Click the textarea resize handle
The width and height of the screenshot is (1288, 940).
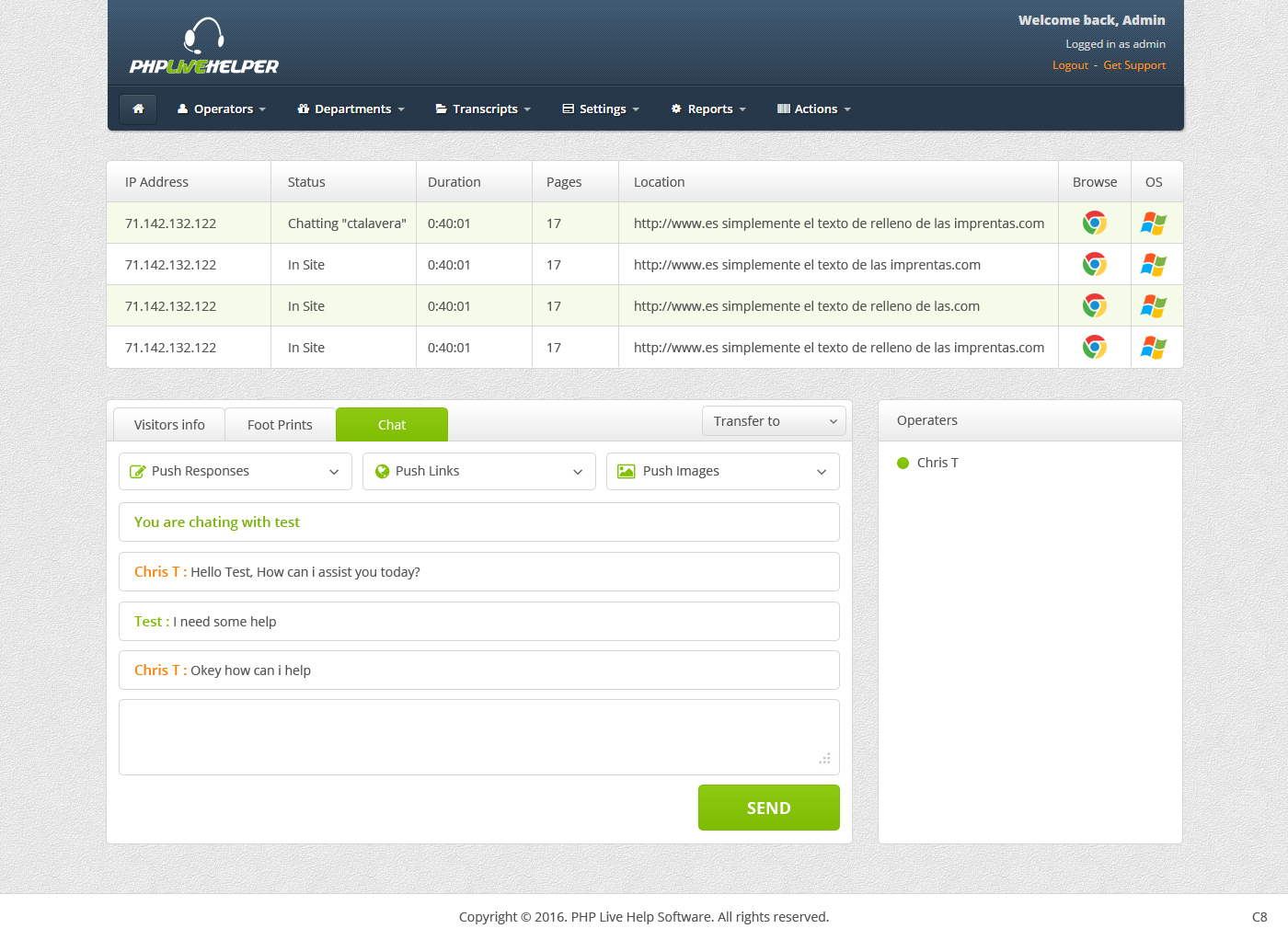coord(825,759)
